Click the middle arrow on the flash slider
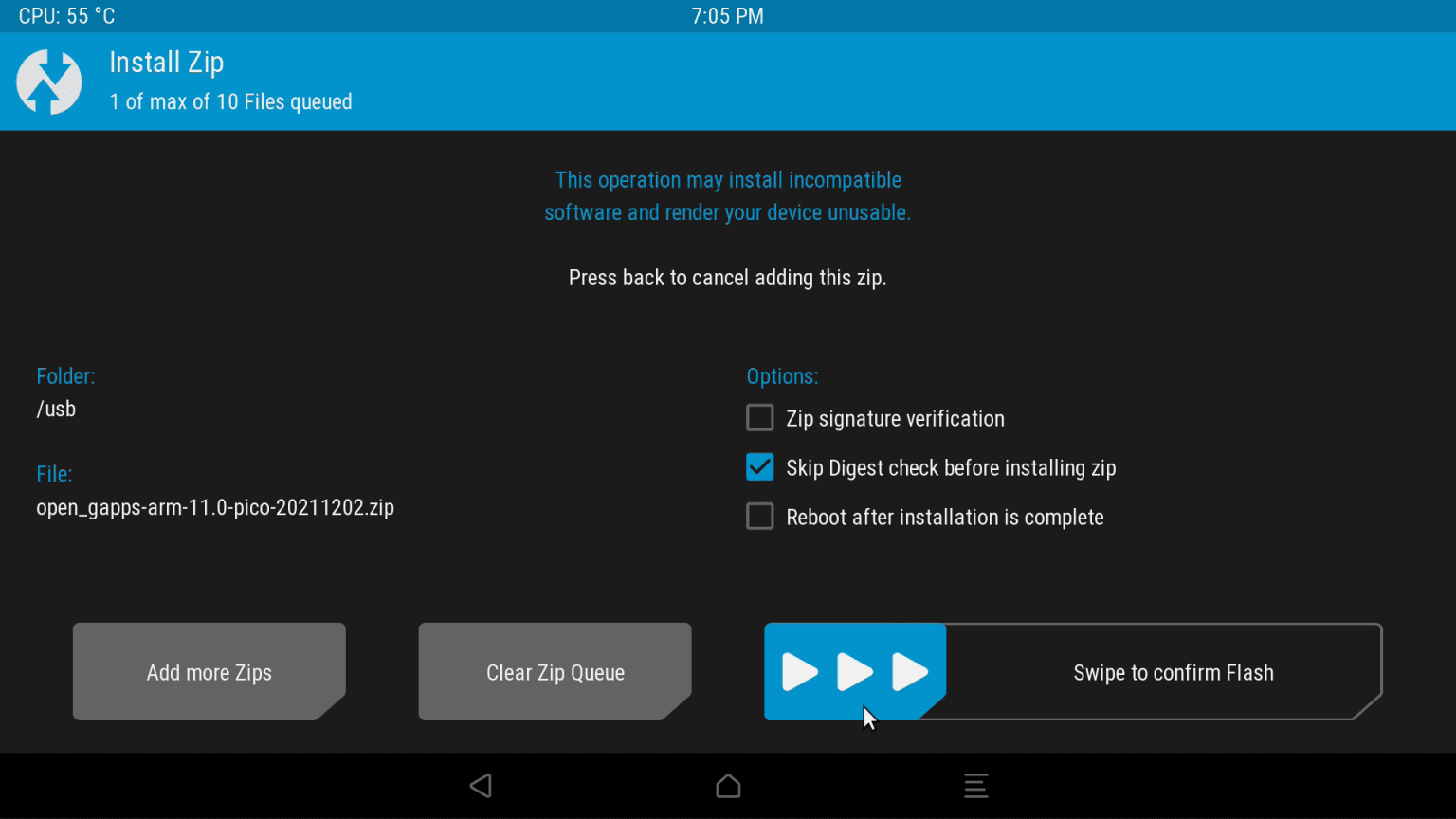The width and height of the screenshot is (1456, 819). point(854,672)
